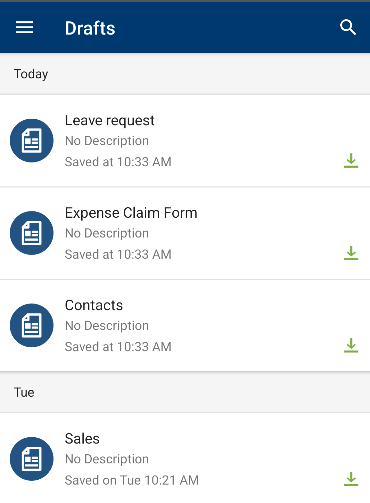Select the Tue section header
This screenshot has height=503, width=370.
(x=185, y=392)
